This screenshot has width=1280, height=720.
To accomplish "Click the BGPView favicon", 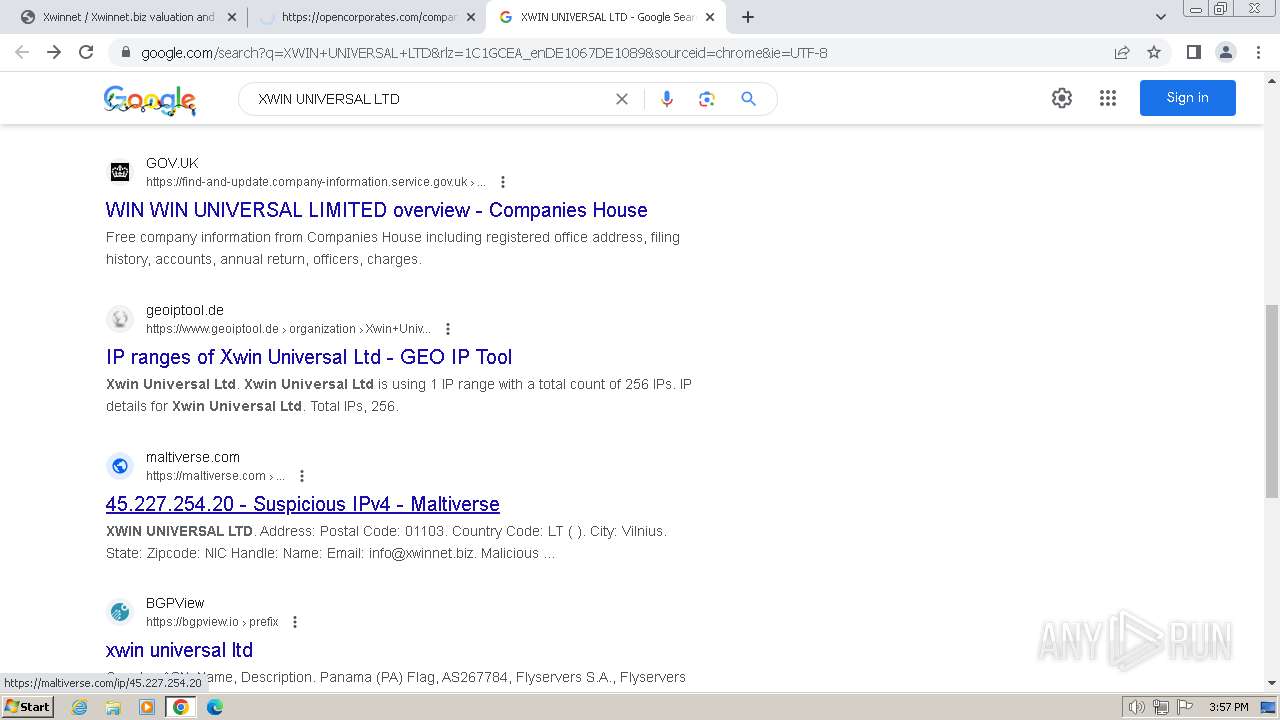I will (x=120, y=612).
